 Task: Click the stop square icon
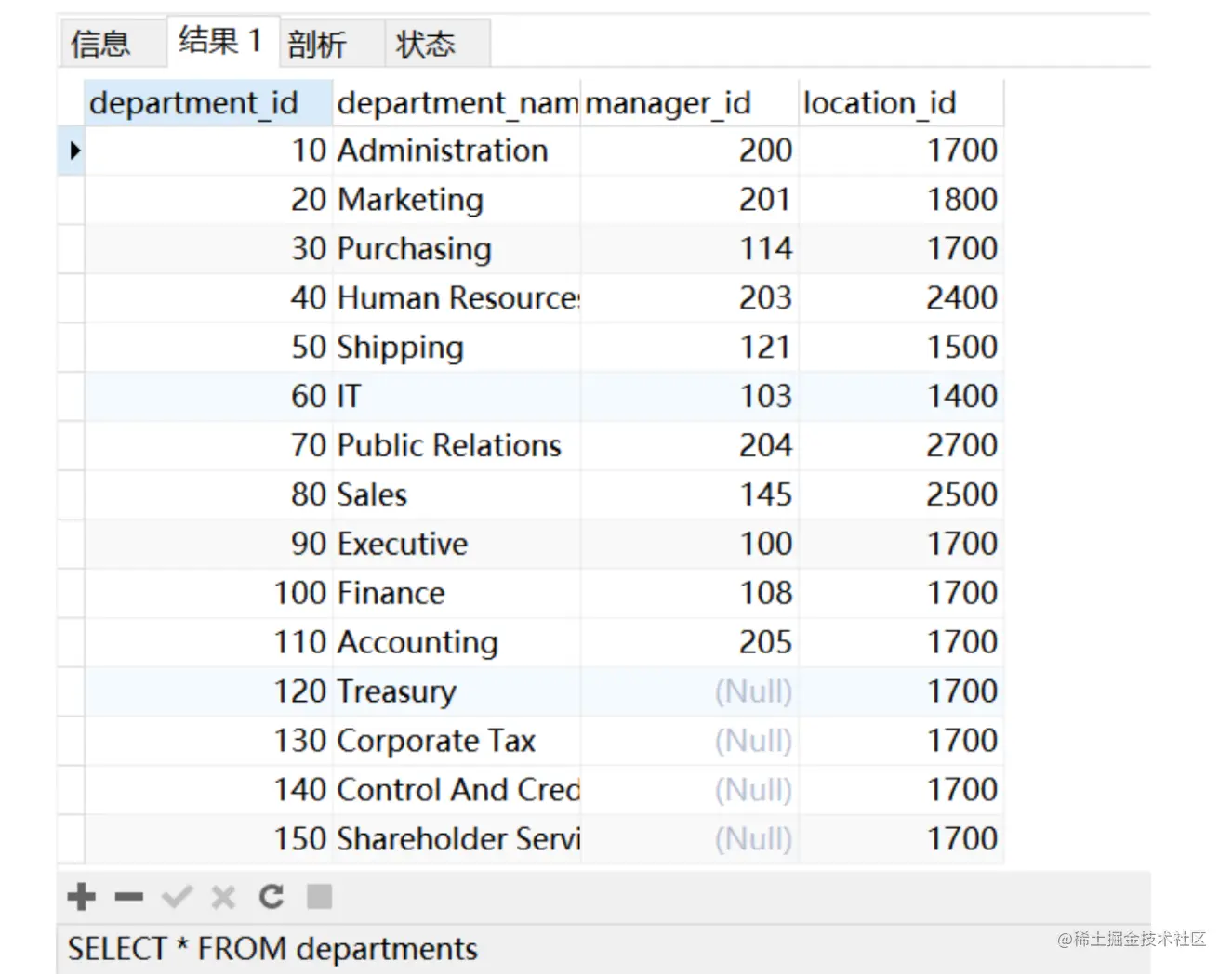click(x=319, y=897)
